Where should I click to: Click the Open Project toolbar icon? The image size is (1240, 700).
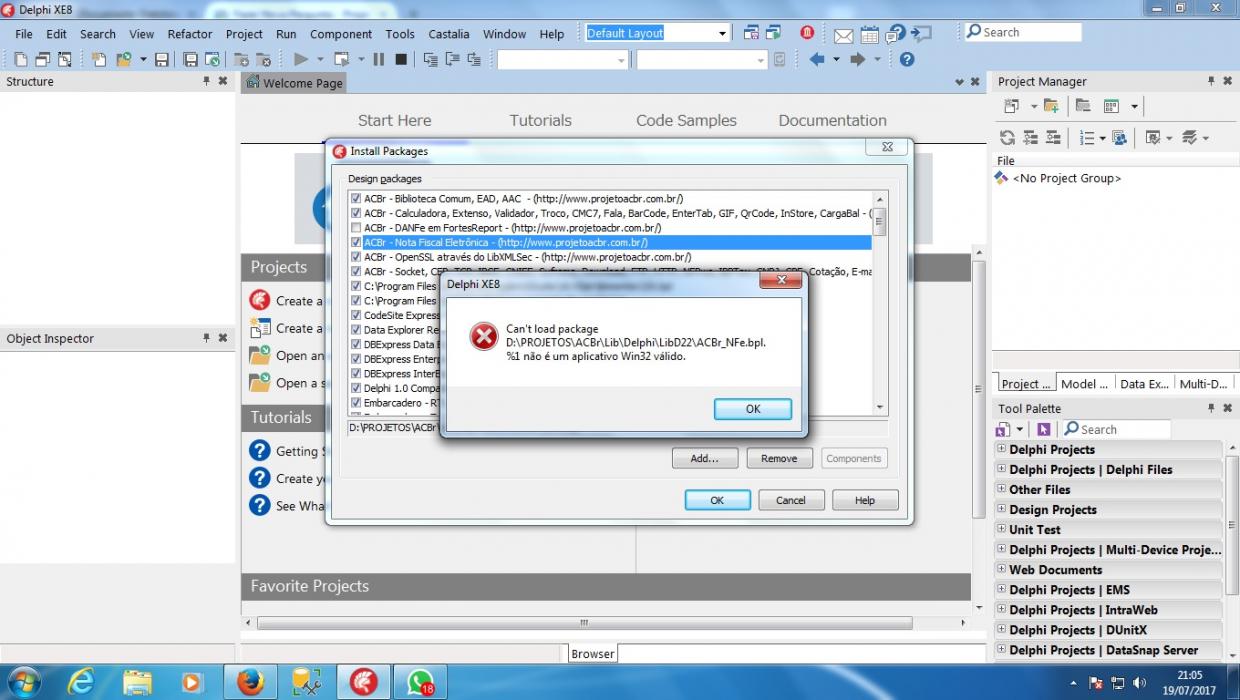tap(124, 60)
